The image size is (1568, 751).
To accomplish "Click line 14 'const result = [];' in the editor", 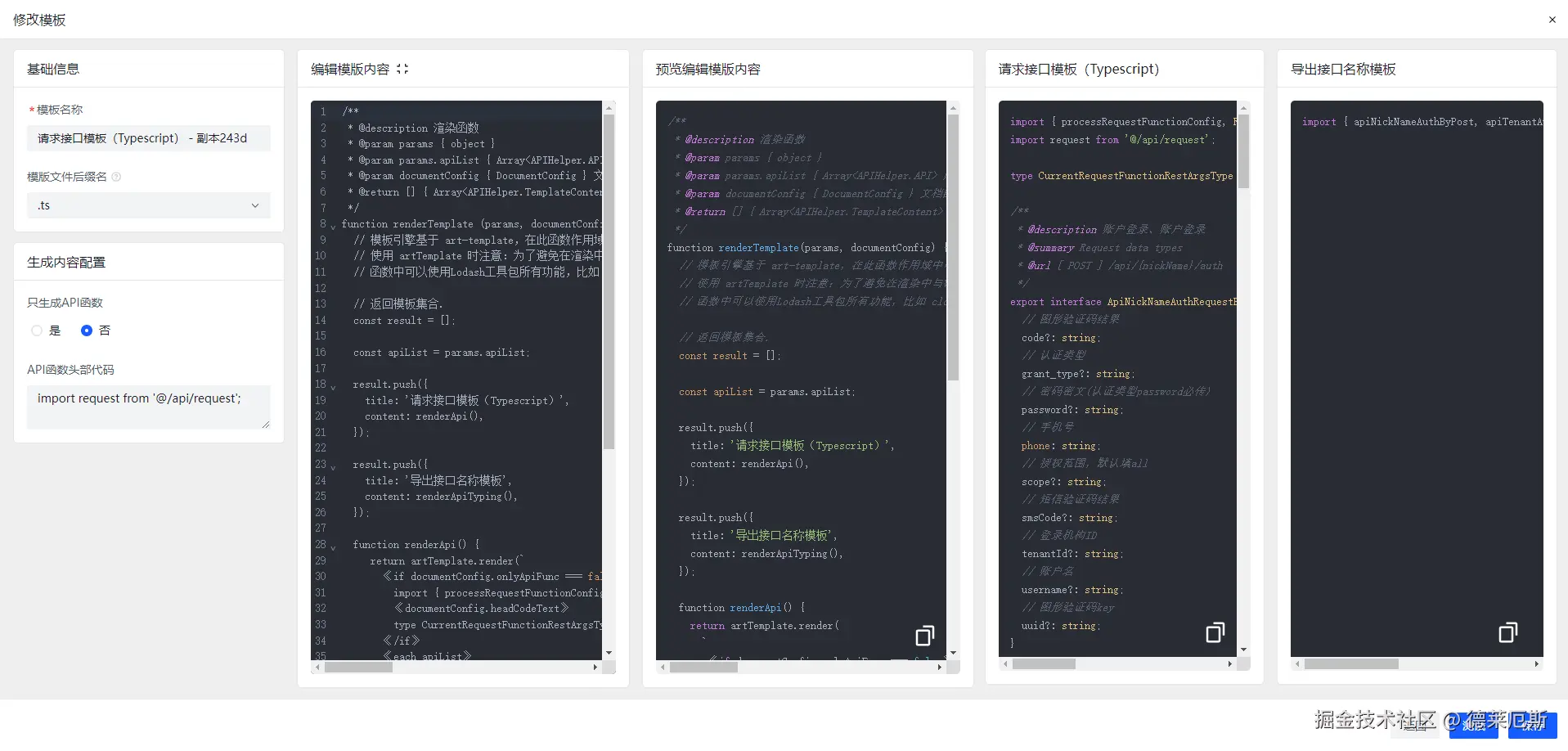I will (404, 321).
